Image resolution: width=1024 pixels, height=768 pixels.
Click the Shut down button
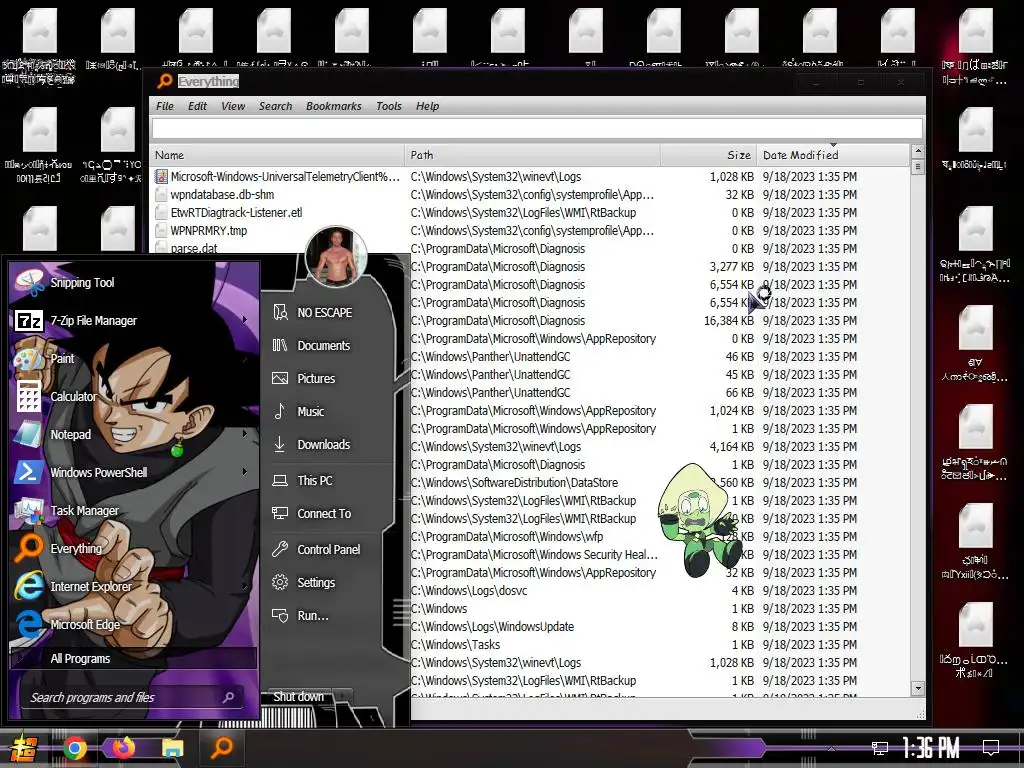point(298,696)
